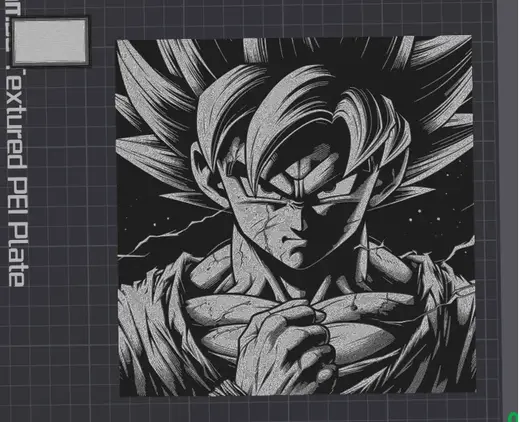Select the small light-gray rectangular object

pos(50,41)
